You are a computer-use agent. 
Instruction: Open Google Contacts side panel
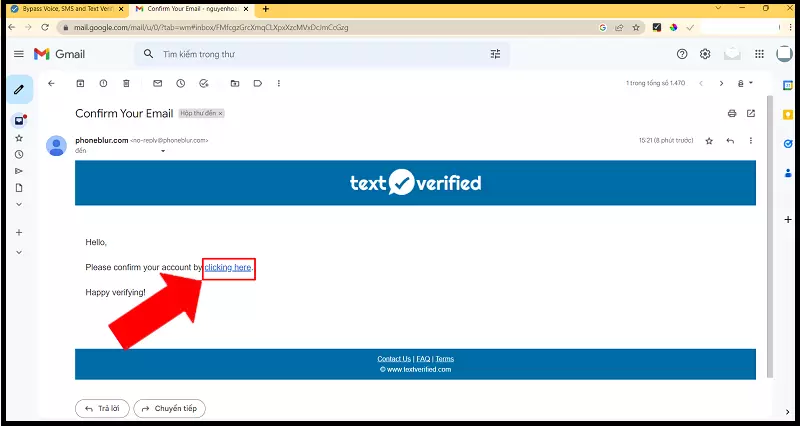click(x=788, y=173)
